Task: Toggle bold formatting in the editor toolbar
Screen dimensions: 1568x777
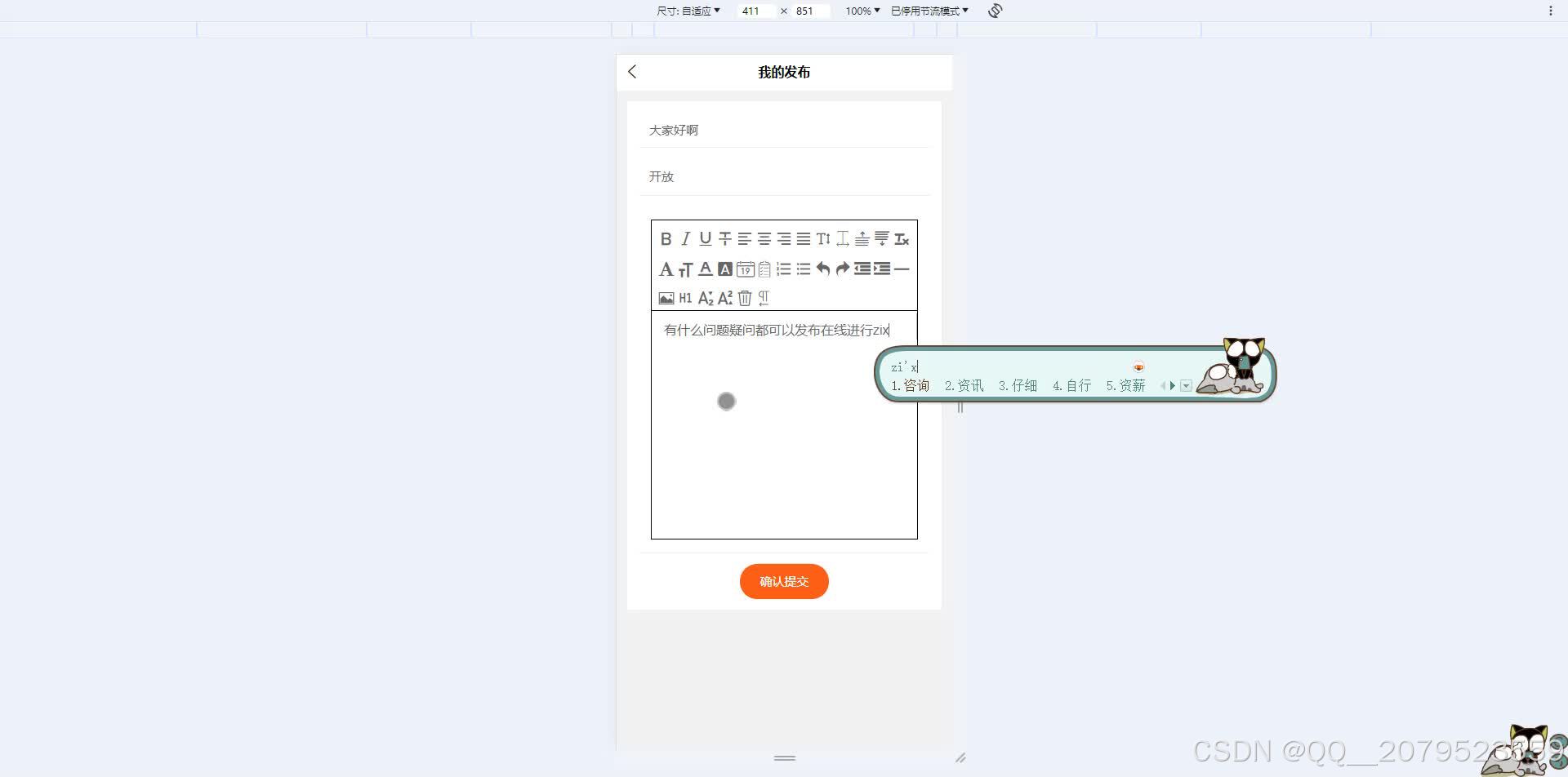Action: (x=666, y=239)
